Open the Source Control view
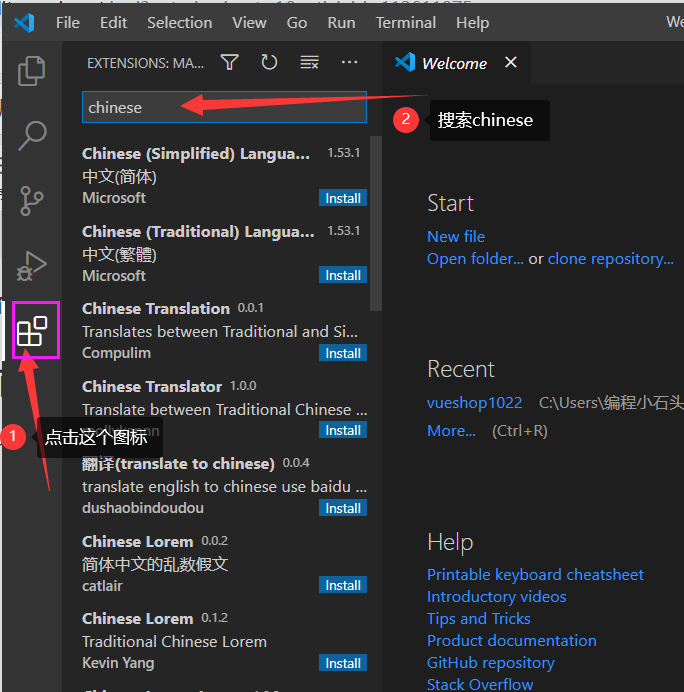 click(32, 201)
